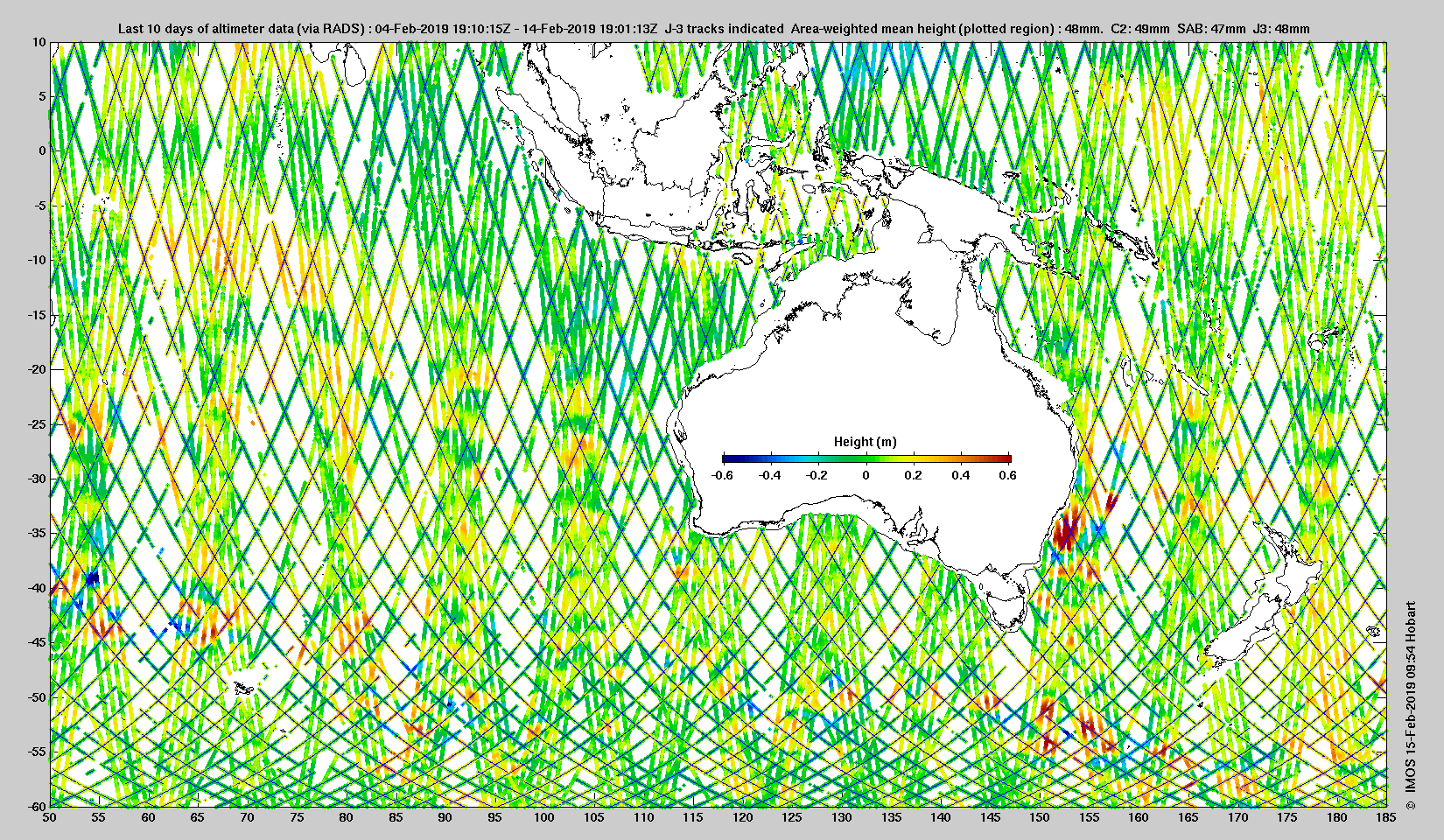Screen dimensions: 1444x840
Task: Click the latitude axis "-60" tick label
Action: pos(36,805)
